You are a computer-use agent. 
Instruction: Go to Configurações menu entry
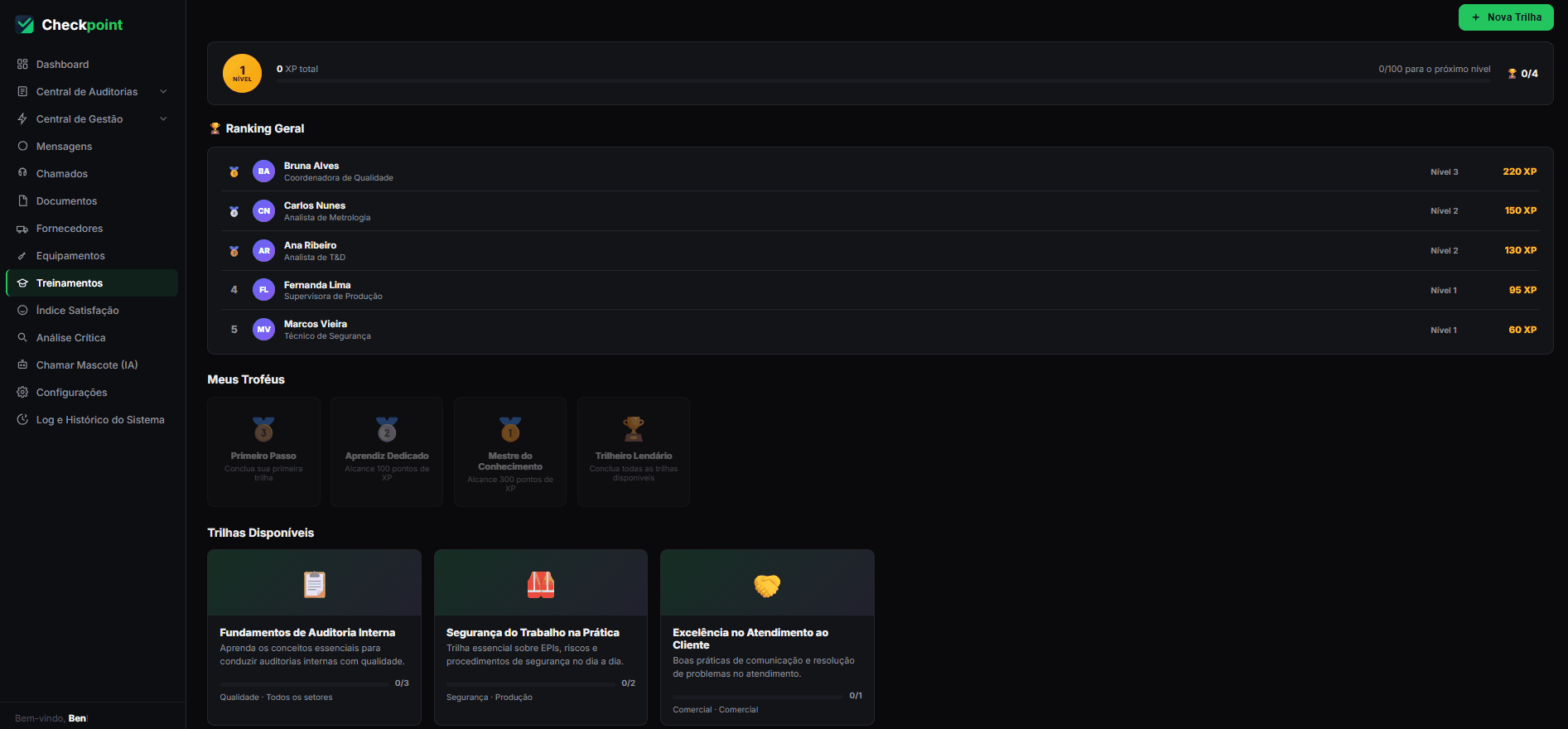(x=92, y=393)
